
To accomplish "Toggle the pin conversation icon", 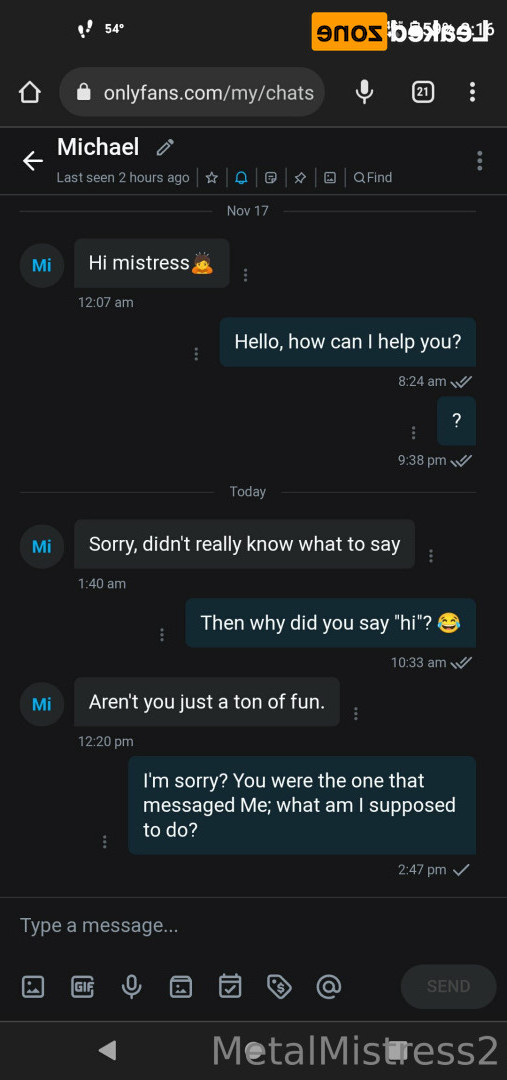I will (x=300, y=178).
